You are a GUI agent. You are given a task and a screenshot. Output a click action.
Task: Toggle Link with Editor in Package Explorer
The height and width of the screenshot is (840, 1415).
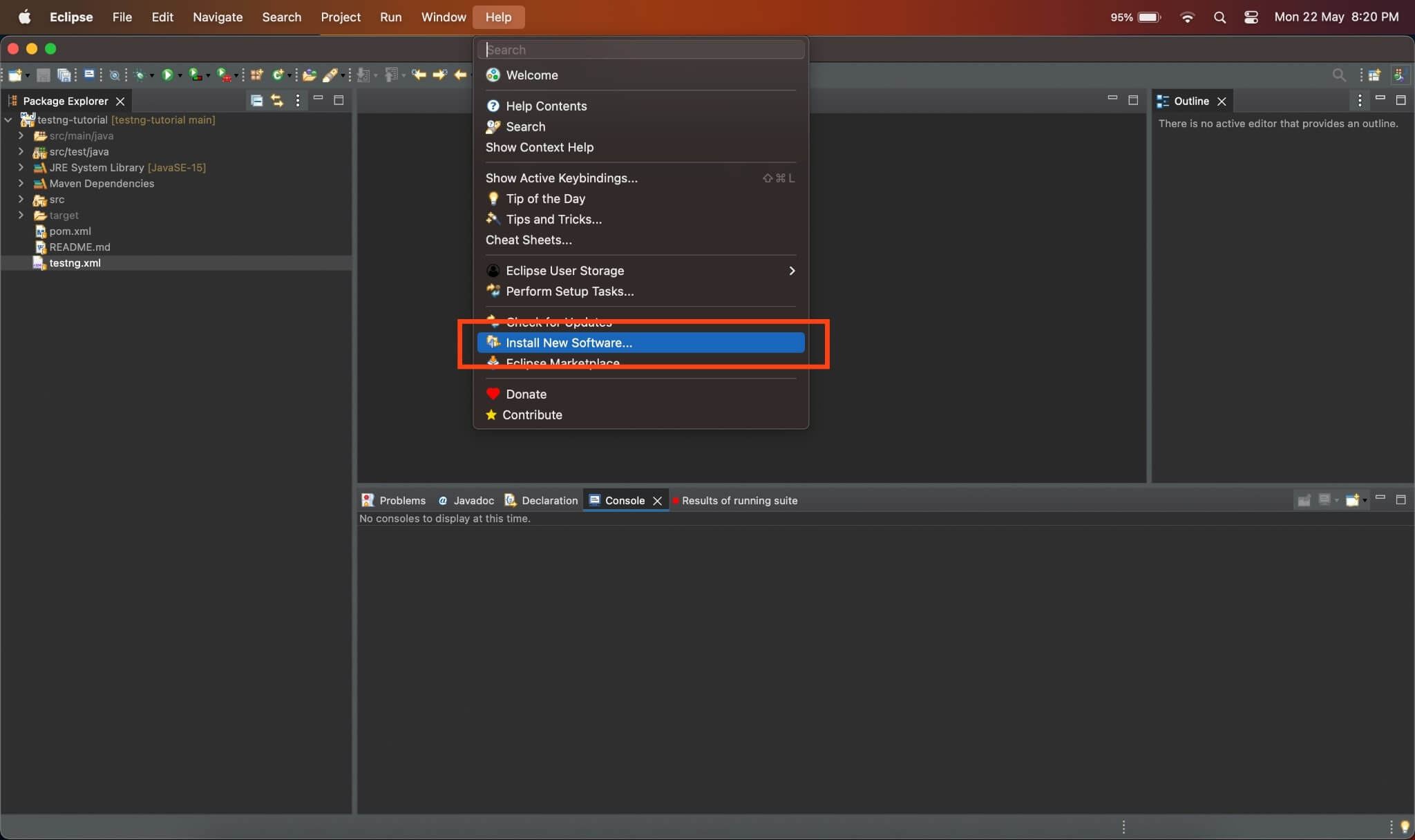click(276, 101)
